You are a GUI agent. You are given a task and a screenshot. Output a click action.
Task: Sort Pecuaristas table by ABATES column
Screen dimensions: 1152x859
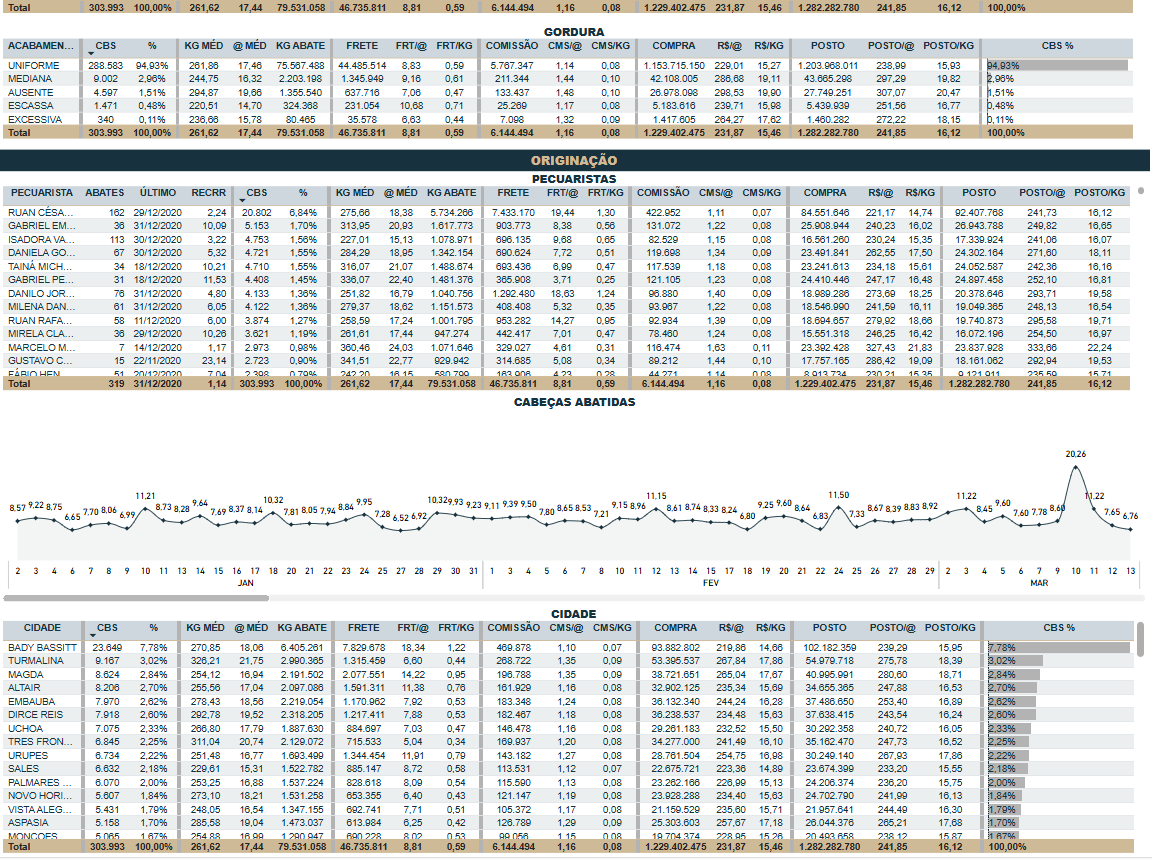coord(105,192)
